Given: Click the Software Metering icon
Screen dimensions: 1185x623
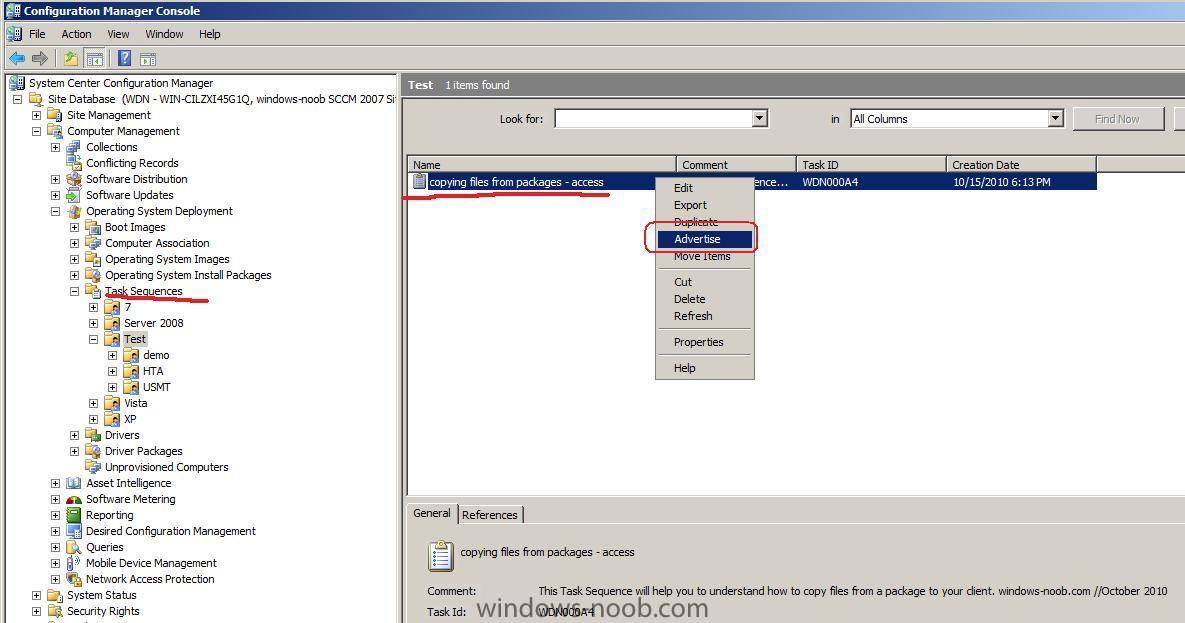Looking at the screenshot, I should [x=73, y=499].
